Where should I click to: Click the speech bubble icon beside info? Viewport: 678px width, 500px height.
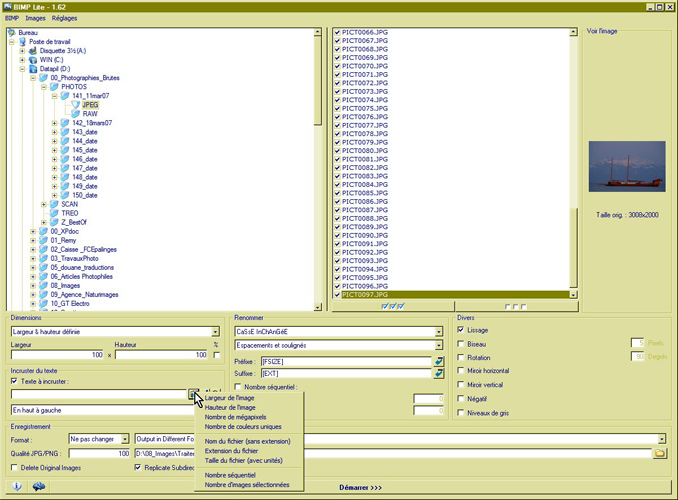click(39, 486)
